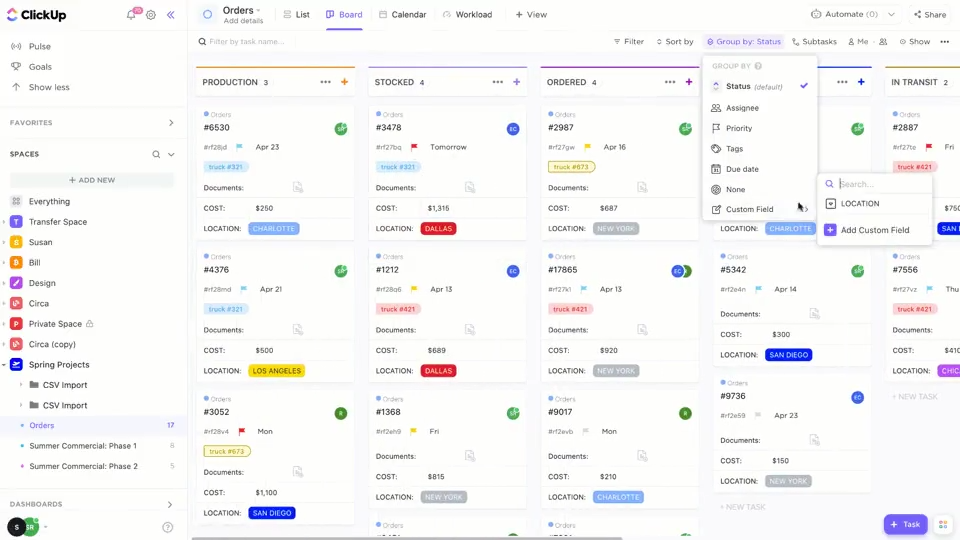The width and height of the screenshot is (960, 540).
Task: Open the notifications bell
Action: 131,15
